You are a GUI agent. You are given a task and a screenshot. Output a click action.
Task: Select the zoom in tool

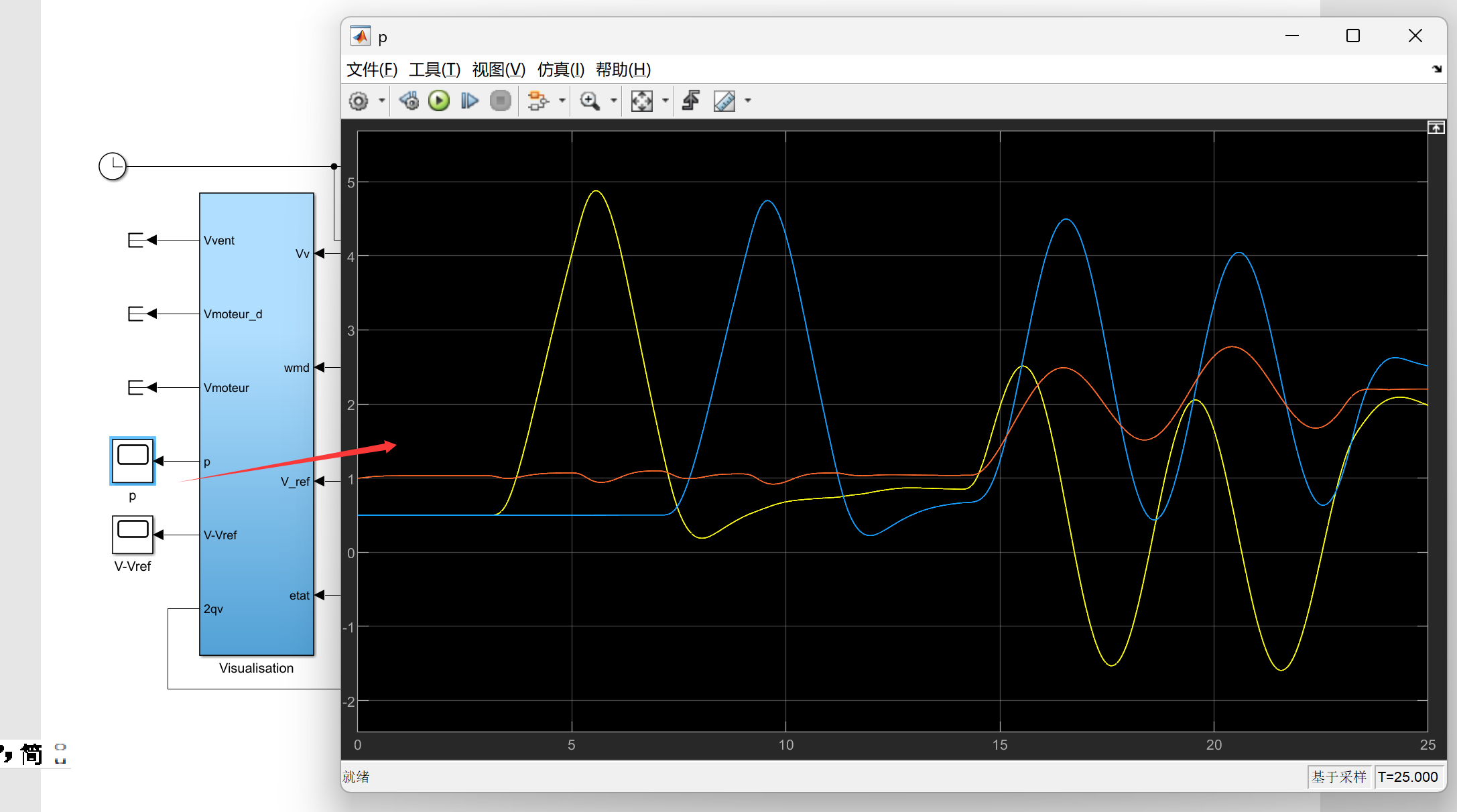590,101
